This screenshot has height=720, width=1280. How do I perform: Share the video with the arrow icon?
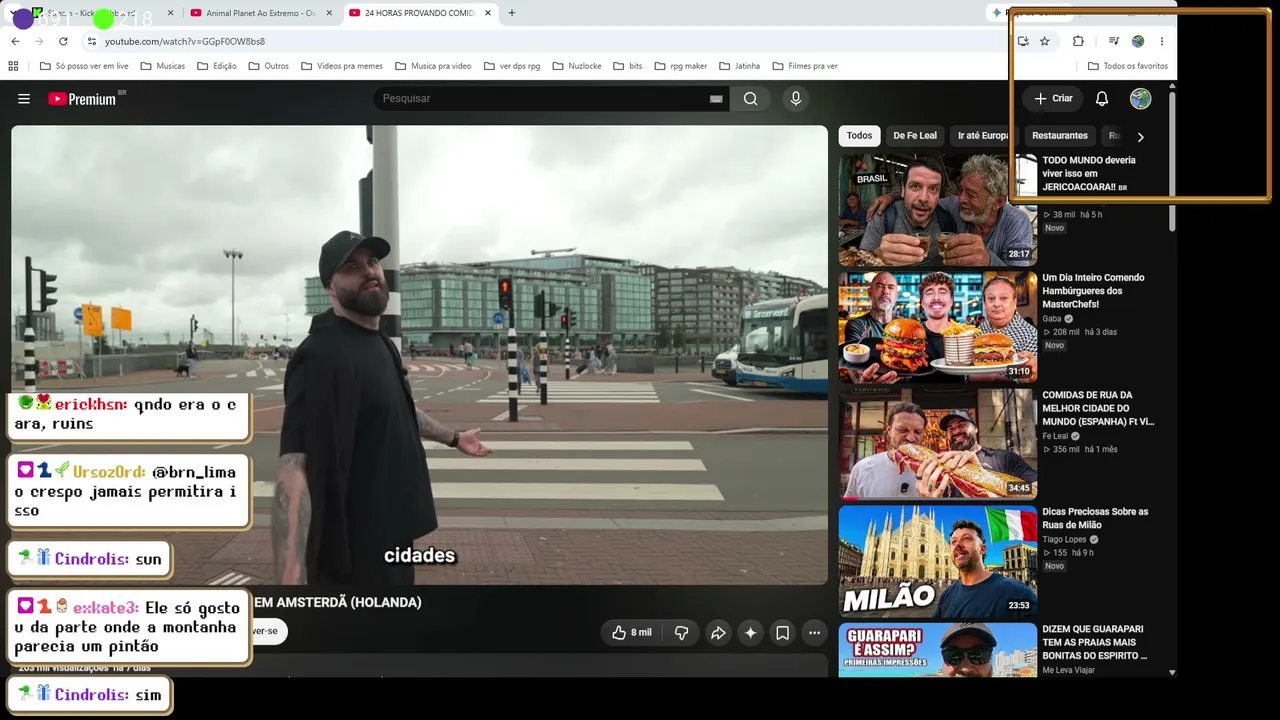click(718, 632)
